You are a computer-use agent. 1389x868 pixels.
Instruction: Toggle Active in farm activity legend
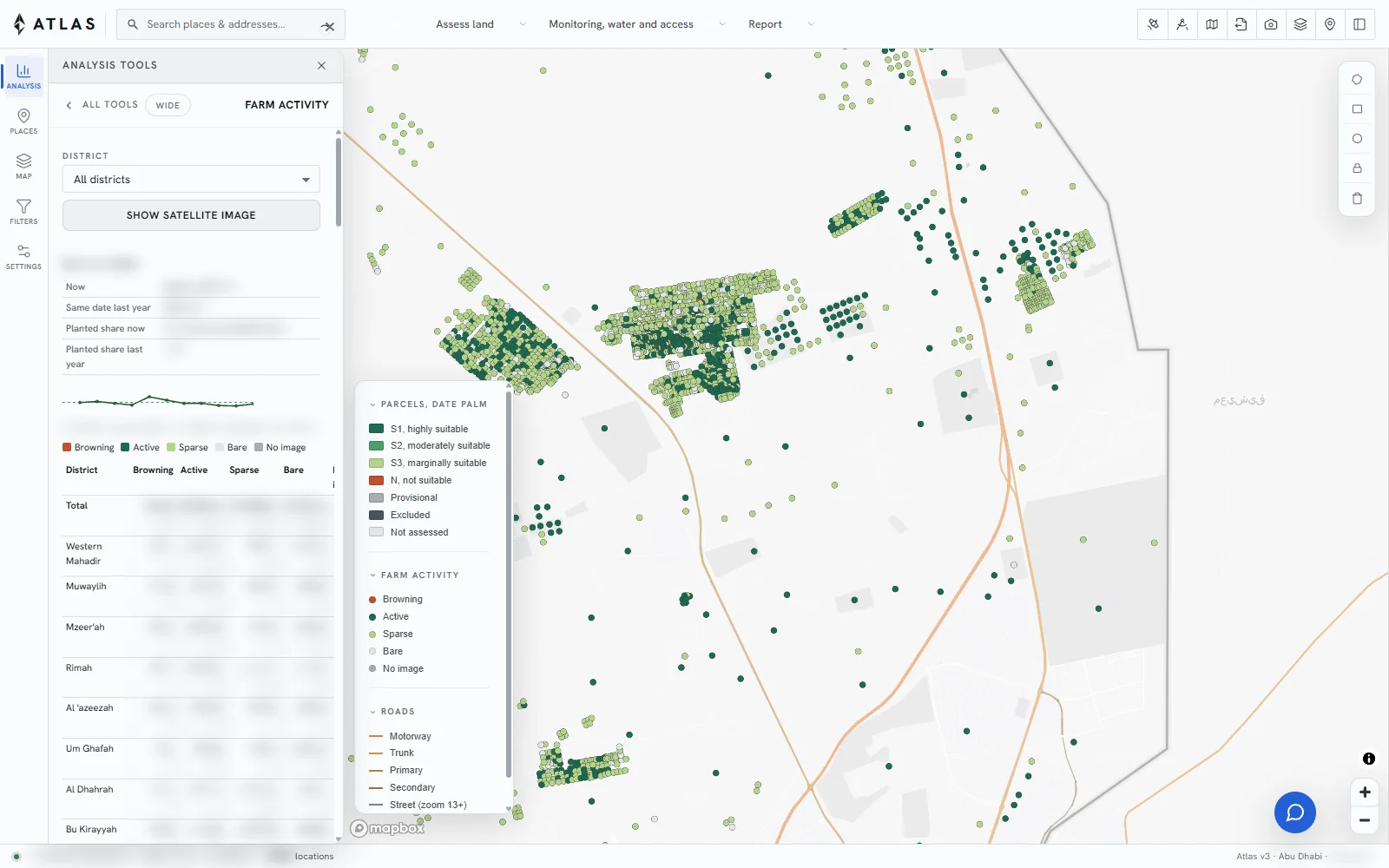pos(389,617)
